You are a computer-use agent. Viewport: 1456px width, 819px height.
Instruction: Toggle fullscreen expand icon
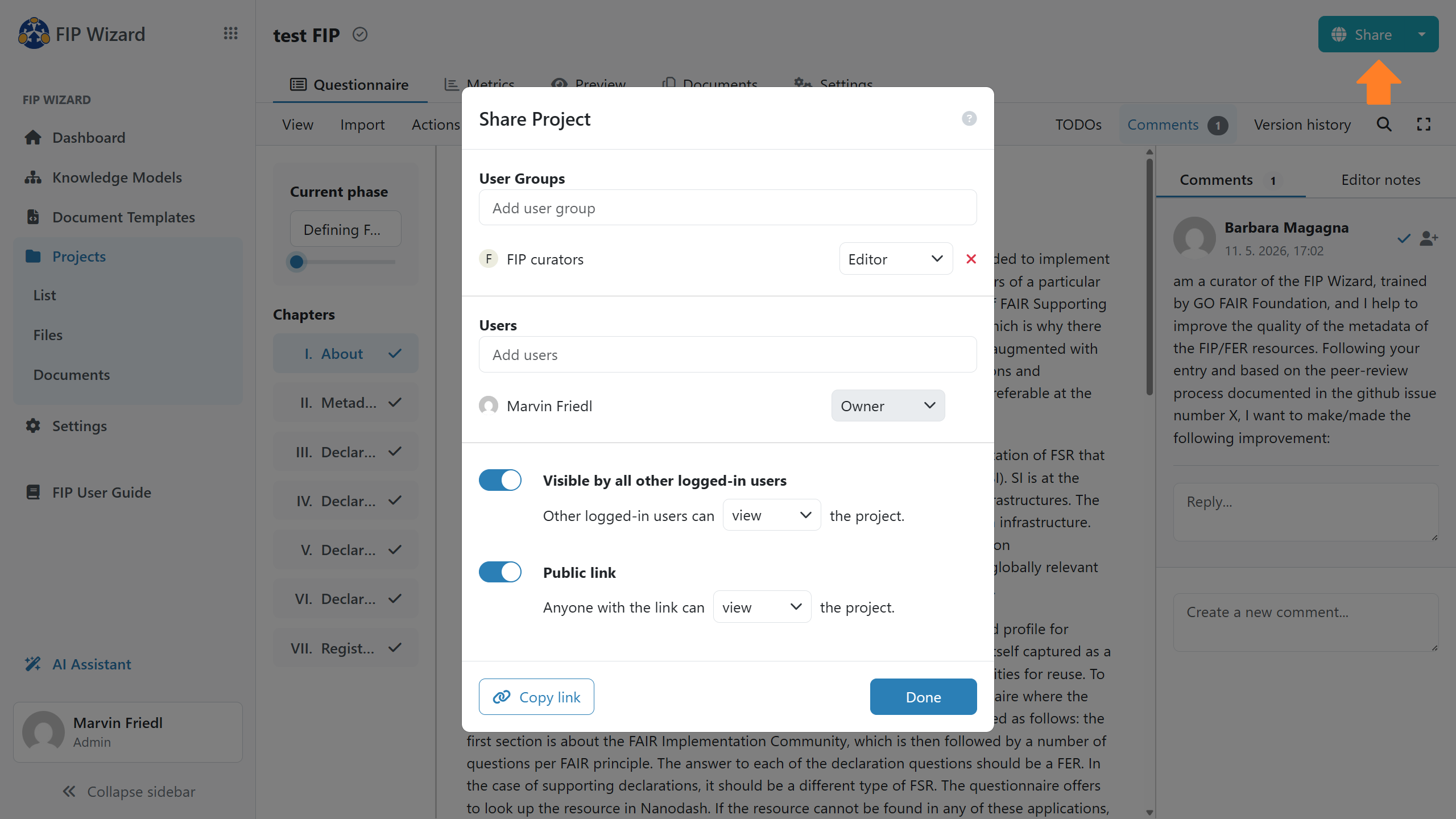[x=1424, y=125]
